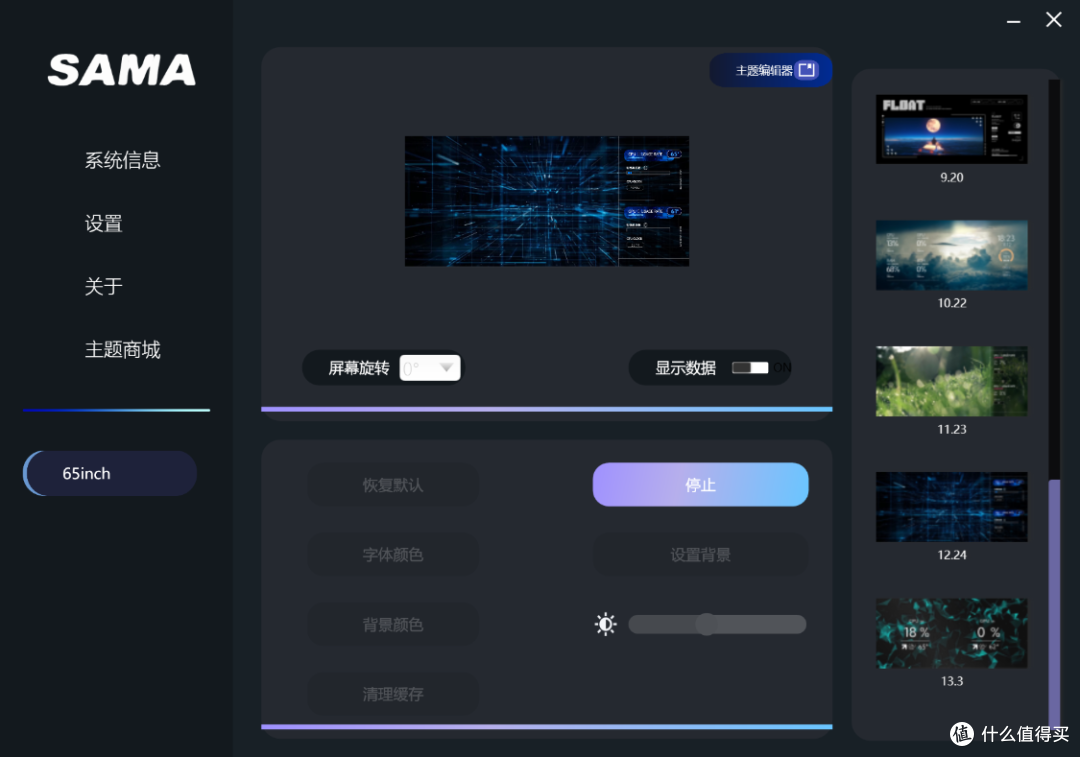
Task: Click the theme editor window icon
Action: [x=807, y=70]
